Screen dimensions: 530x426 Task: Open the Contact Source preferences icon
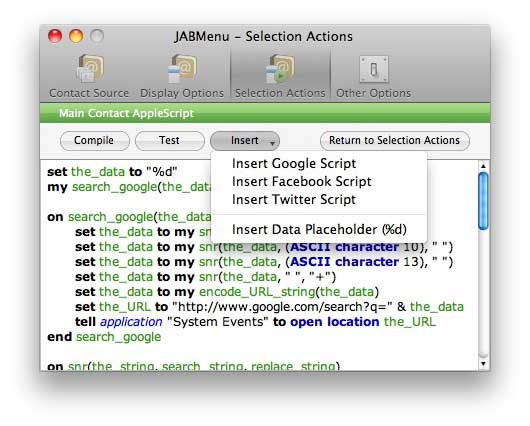(x=89, y=76)
